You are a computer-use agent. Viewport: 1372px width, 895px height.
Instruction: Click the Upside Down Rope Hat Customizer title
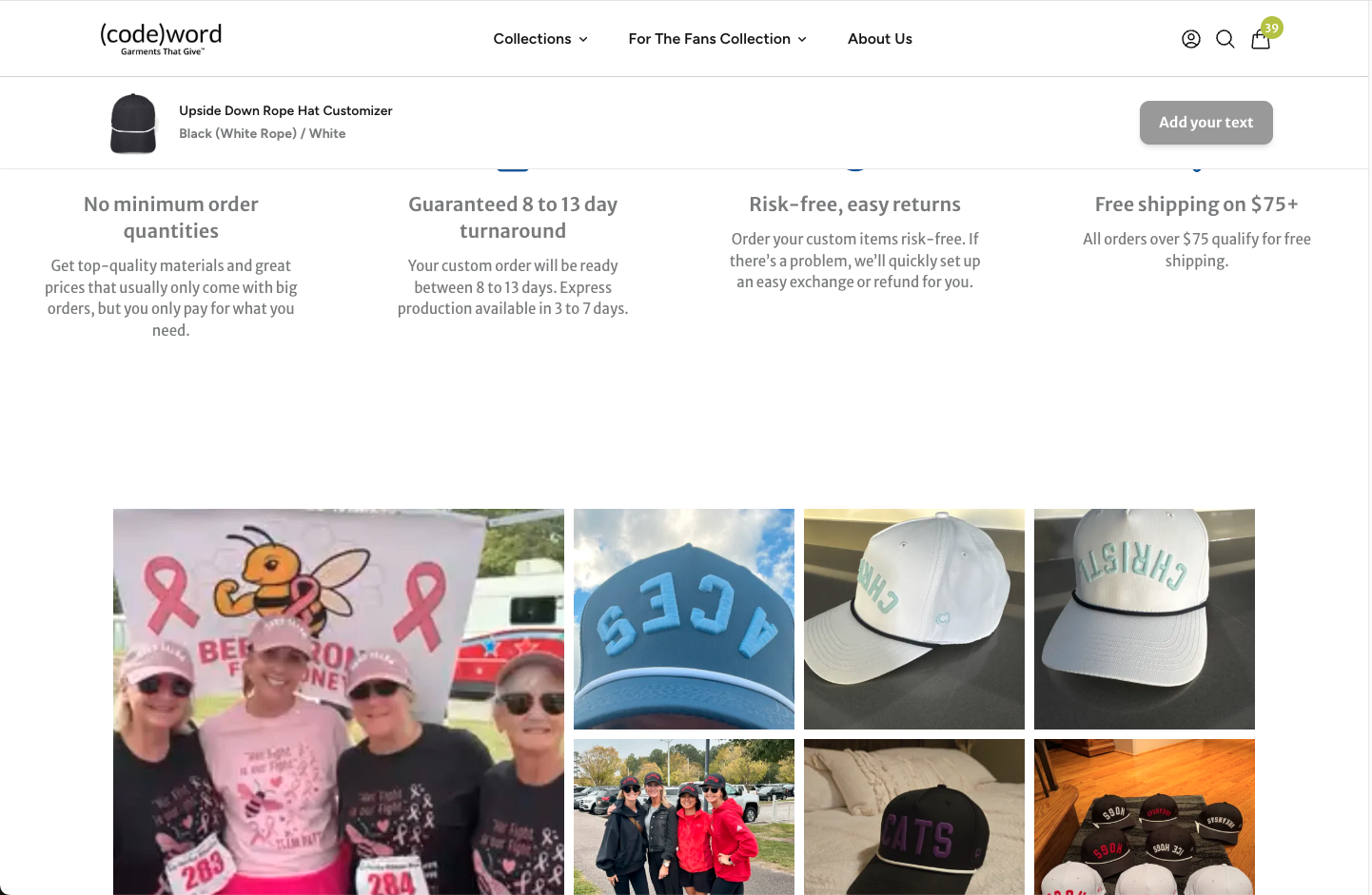tap(285, 110)
